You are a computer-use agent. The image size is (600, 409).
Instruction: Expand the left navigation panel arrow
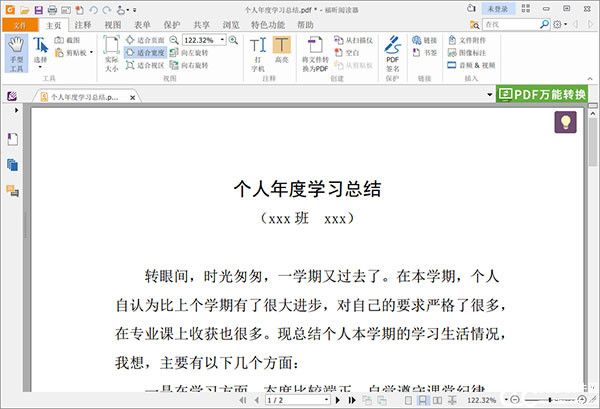click(16, 110)
